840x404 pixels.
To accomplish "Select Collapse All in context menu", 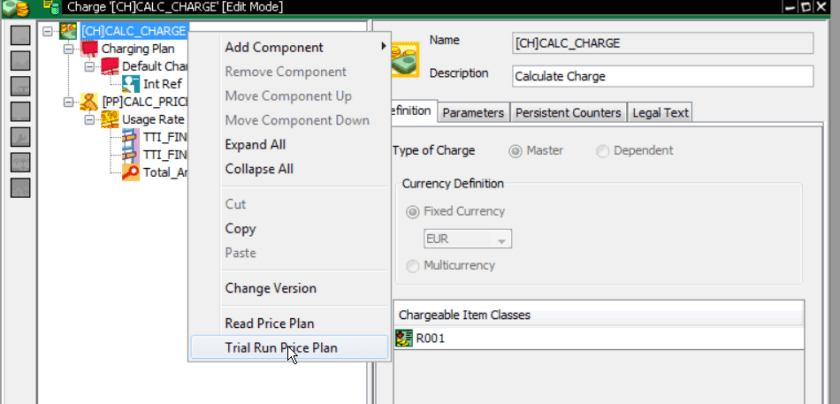I will 289,169.
